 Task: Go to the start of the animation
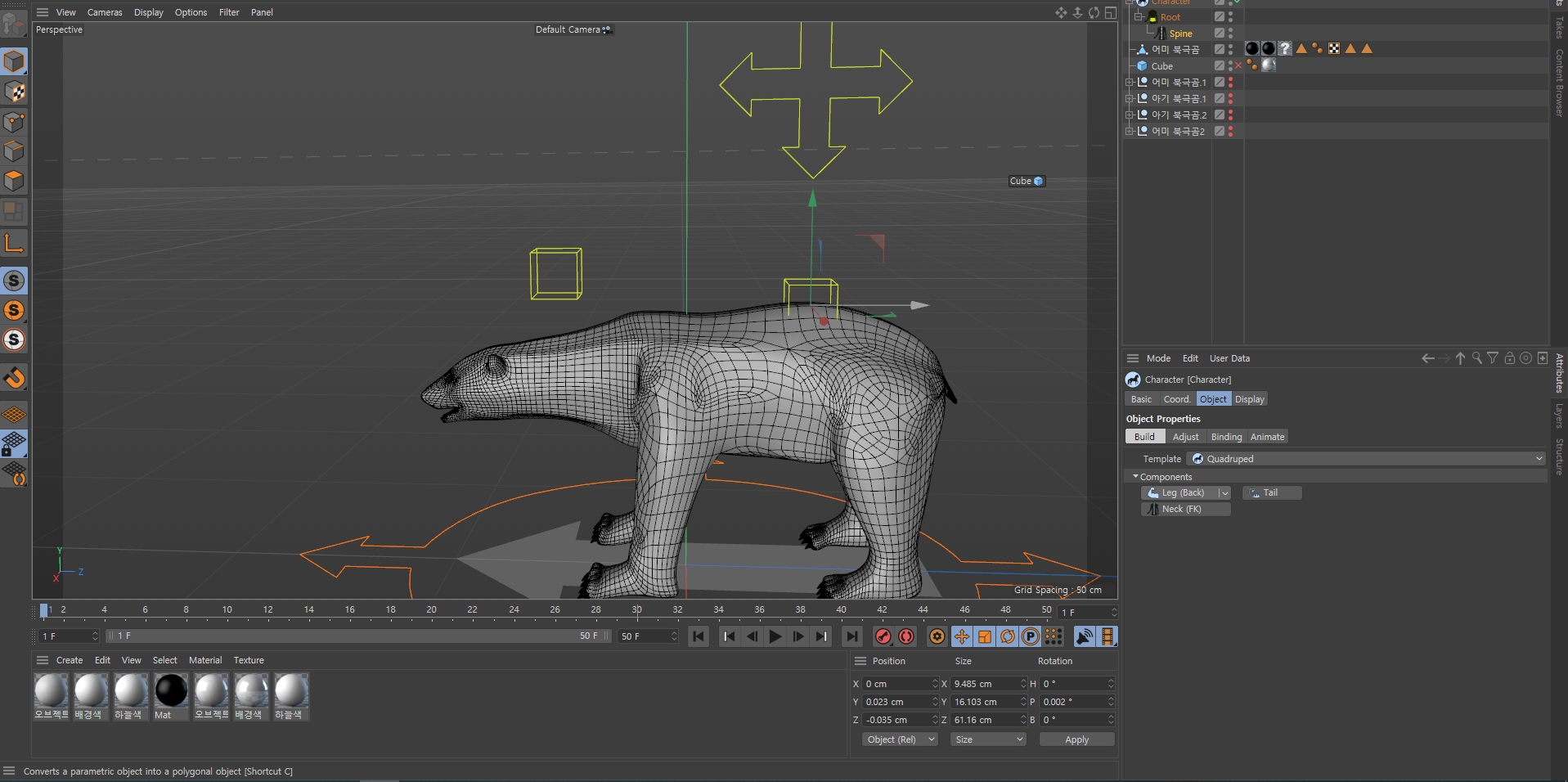(699, 636)
